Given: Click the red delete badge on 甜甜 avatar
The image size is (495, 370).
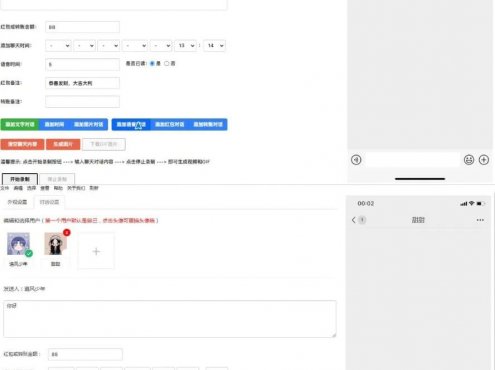Looking at the screenshot, I should (x=67, y=232).
